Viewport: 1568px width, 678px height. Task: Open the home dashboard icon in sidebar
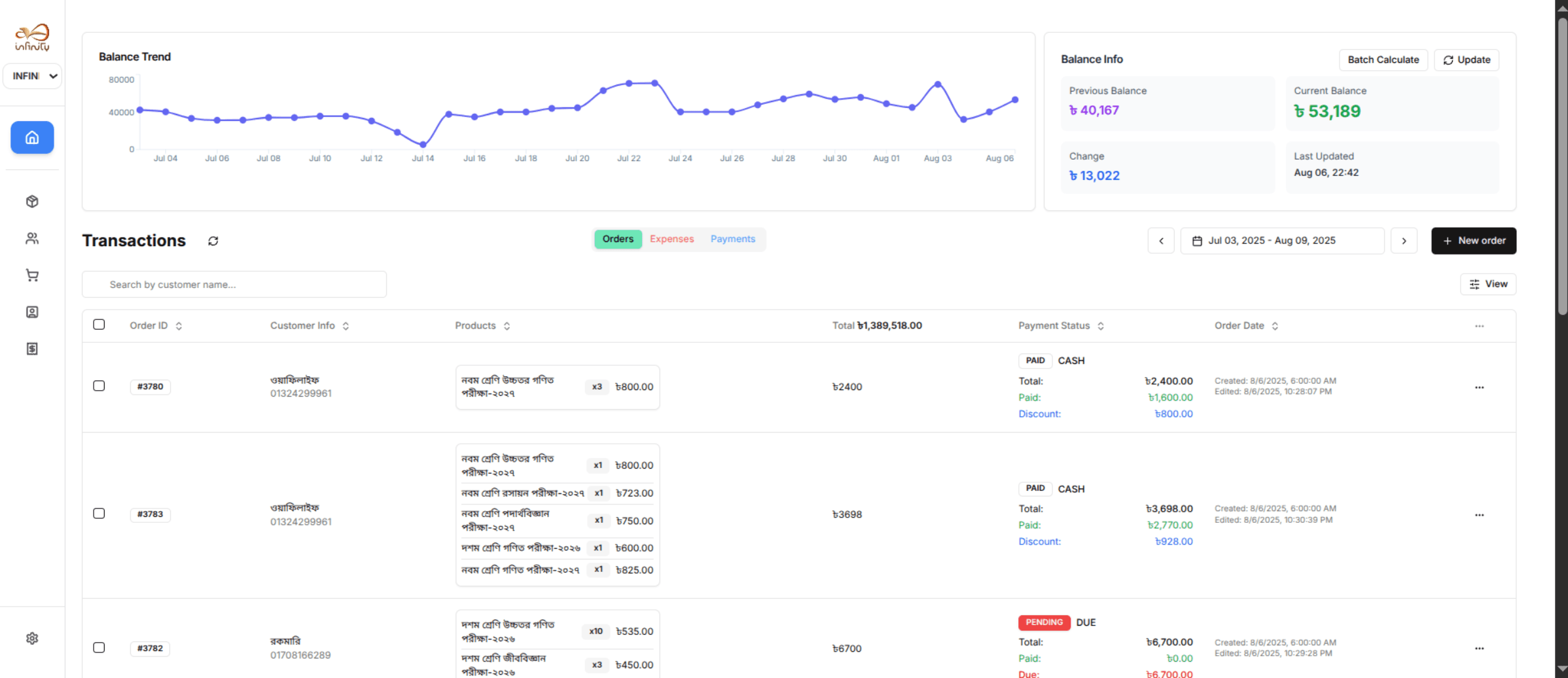click(x=32, y=137)
